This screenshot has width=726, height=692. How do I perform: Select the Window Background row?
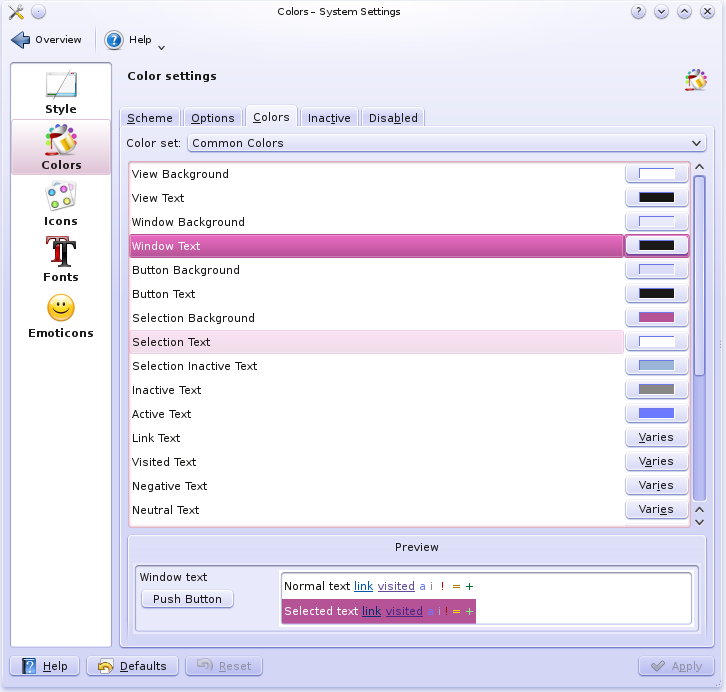point(376,222)
